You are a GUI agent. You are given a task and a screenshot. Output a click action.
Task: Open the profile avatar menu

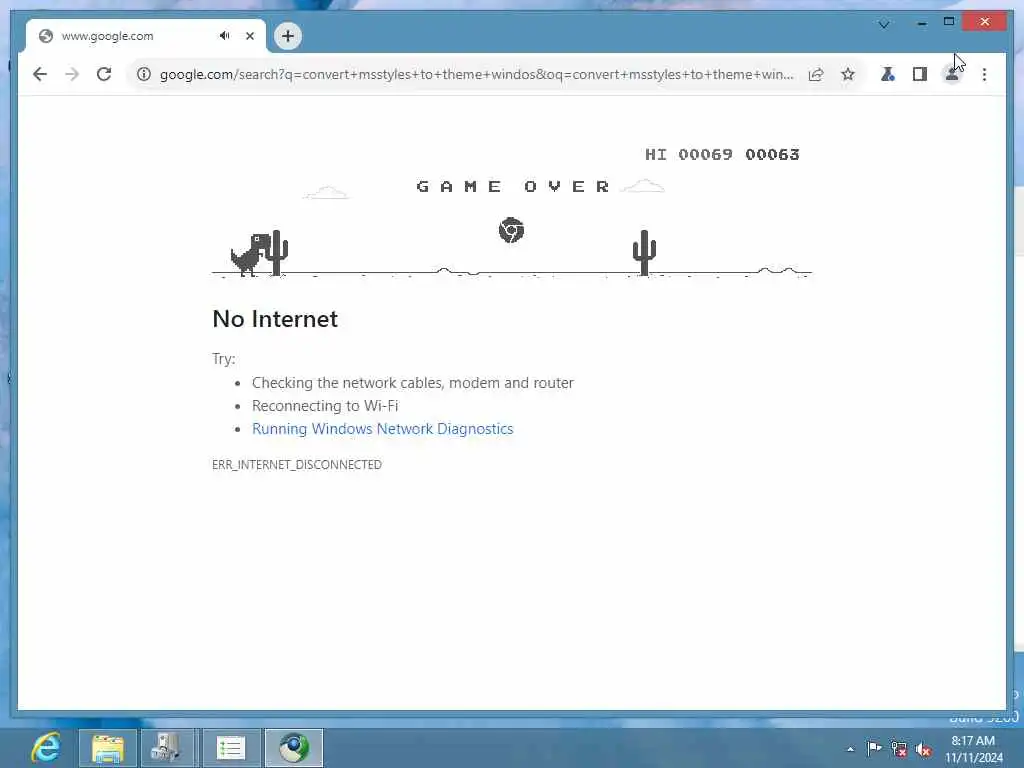pyautogui.click(x=952, y=74)
